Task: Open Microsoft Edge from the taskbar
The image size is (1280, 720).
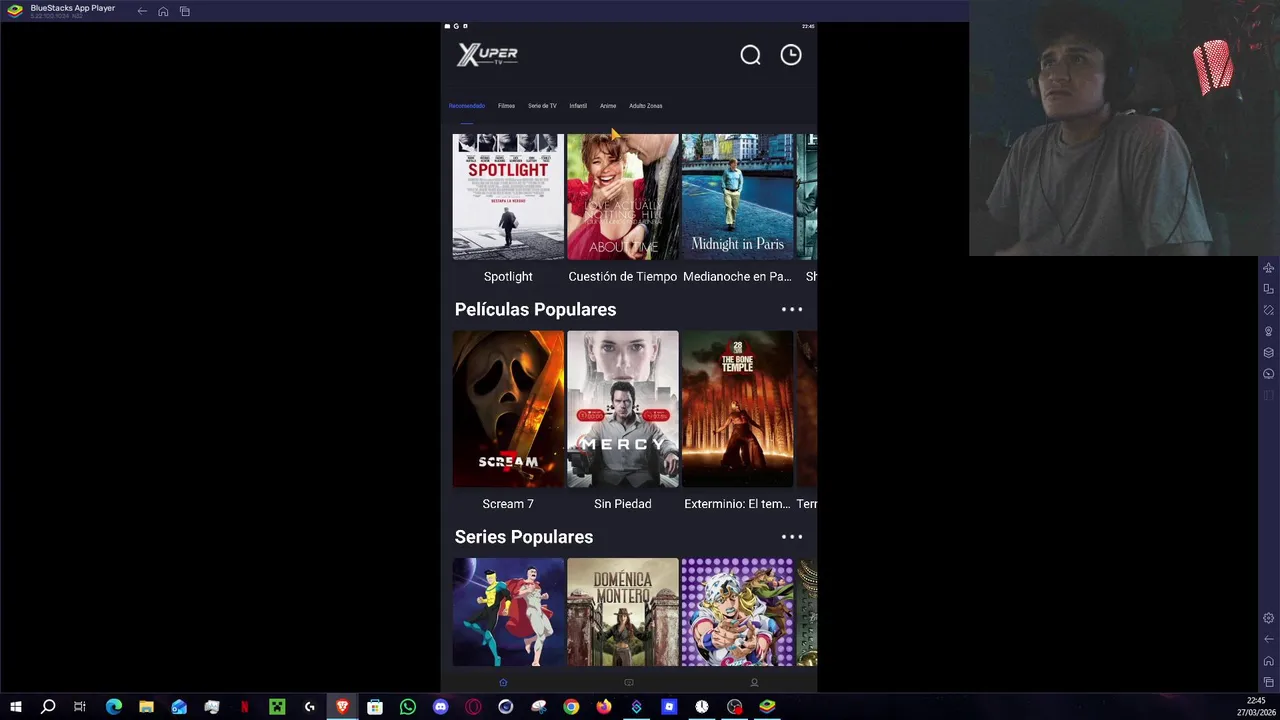Action: coord(113,707)
